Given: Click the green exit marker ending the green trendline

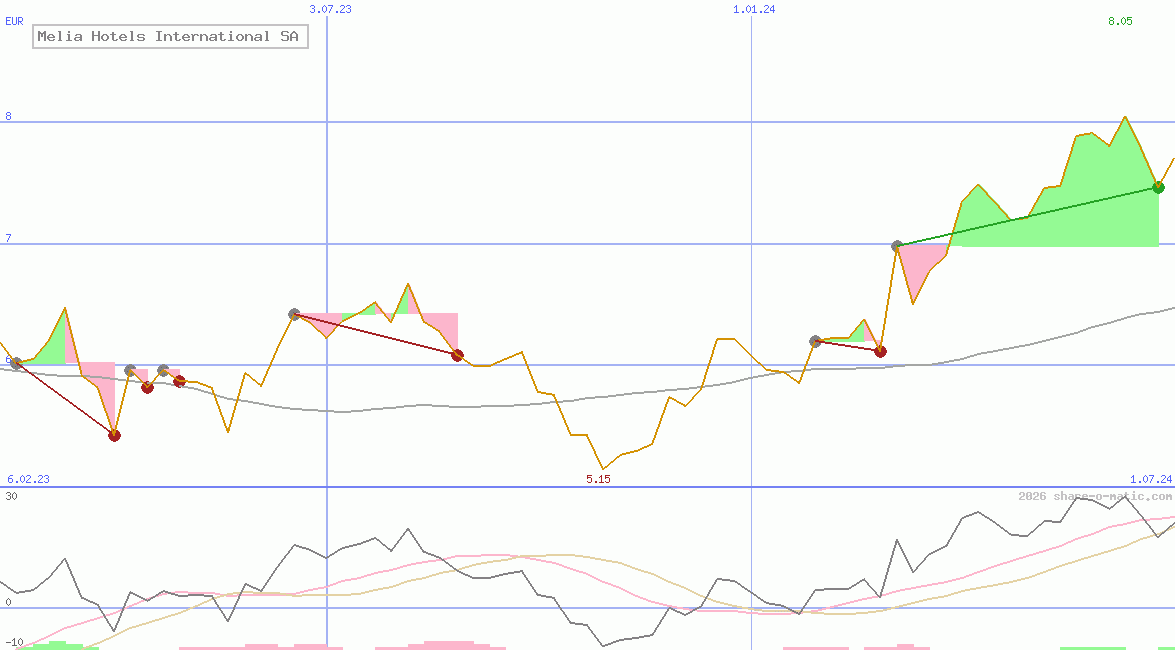Looking at the screenshot, I should click(1158, 187).
